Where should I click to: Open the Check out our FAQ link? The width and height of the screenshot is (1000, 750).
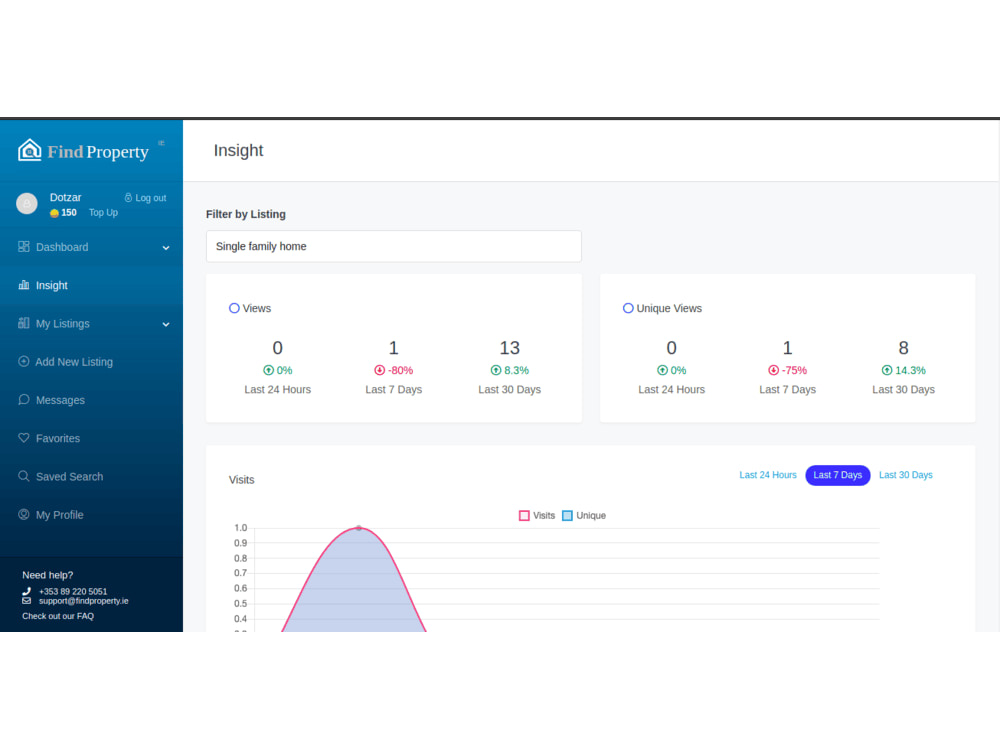(x=58, y=616)
